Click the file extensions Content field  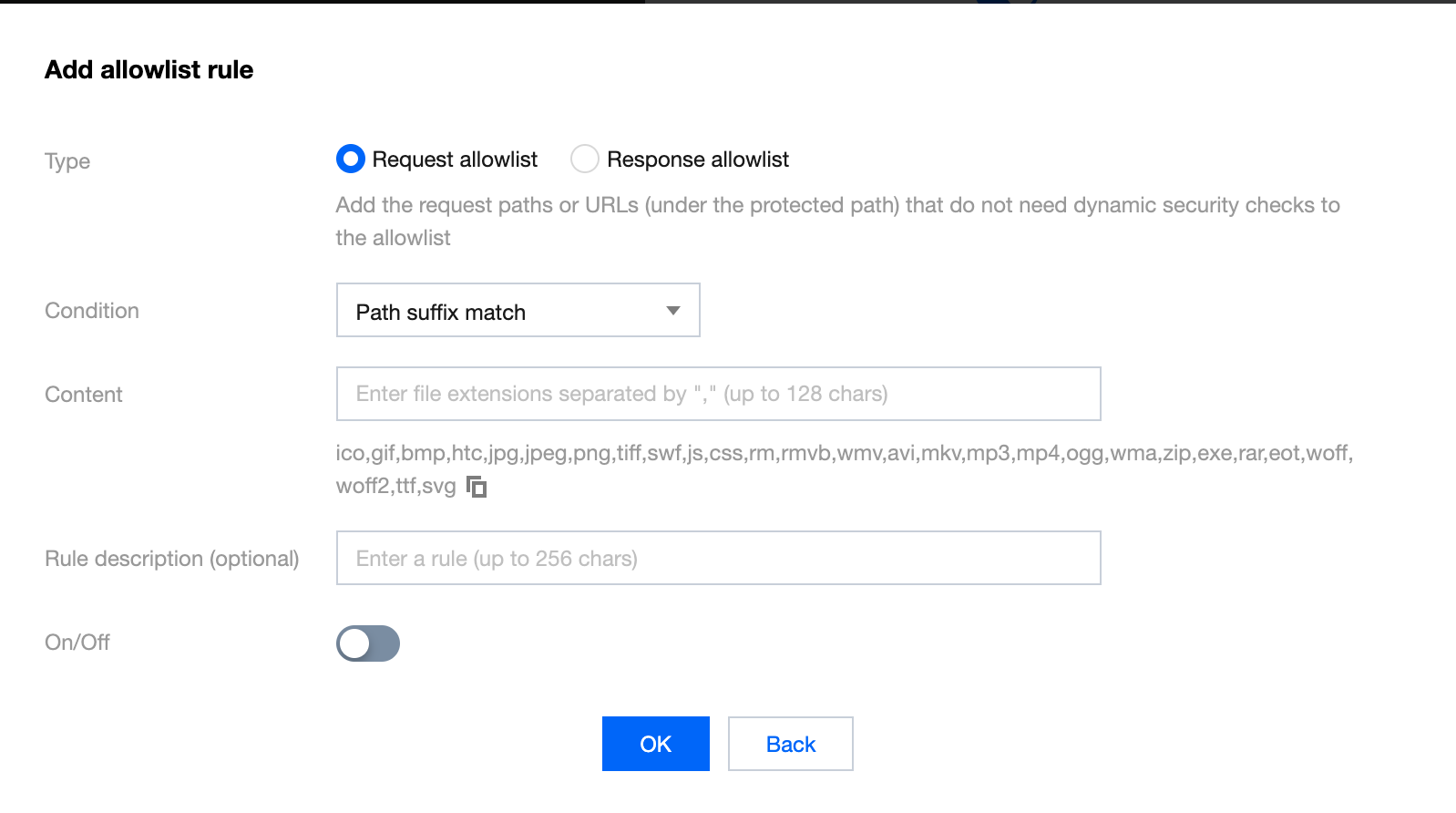point(718,394)
